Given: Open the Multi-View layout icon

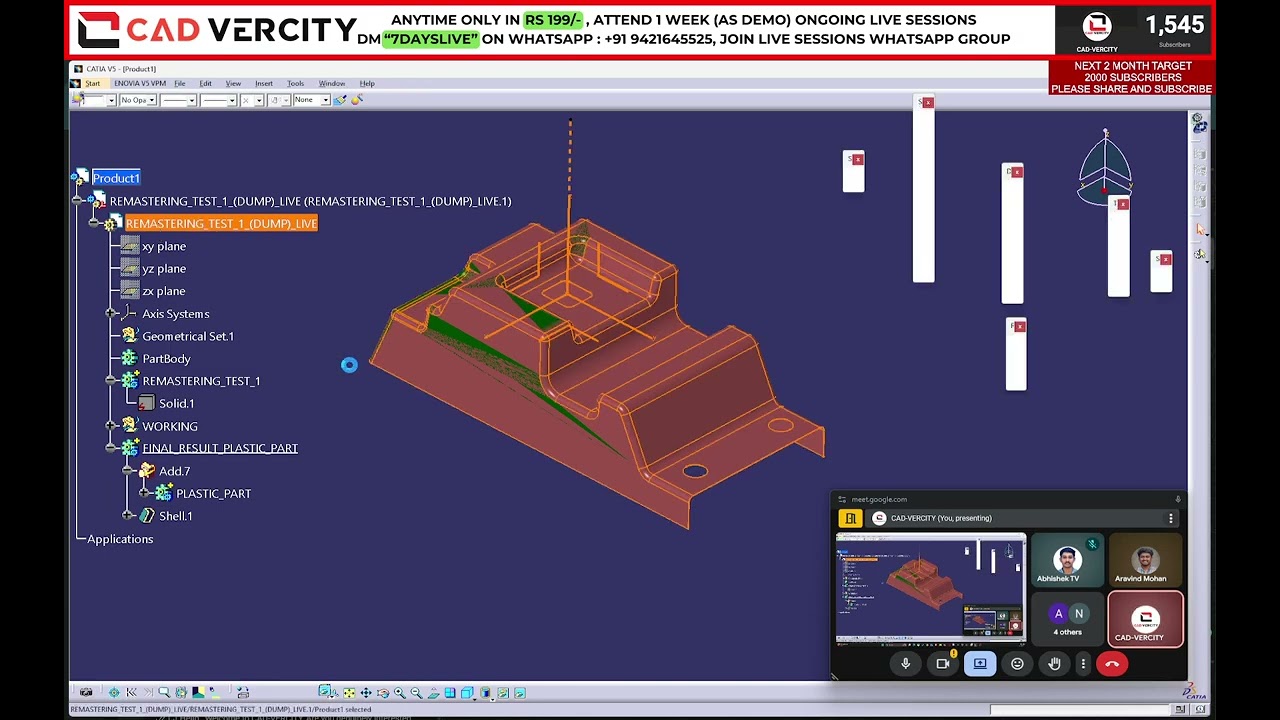Looking at the screenshot, I should (450, 692).
